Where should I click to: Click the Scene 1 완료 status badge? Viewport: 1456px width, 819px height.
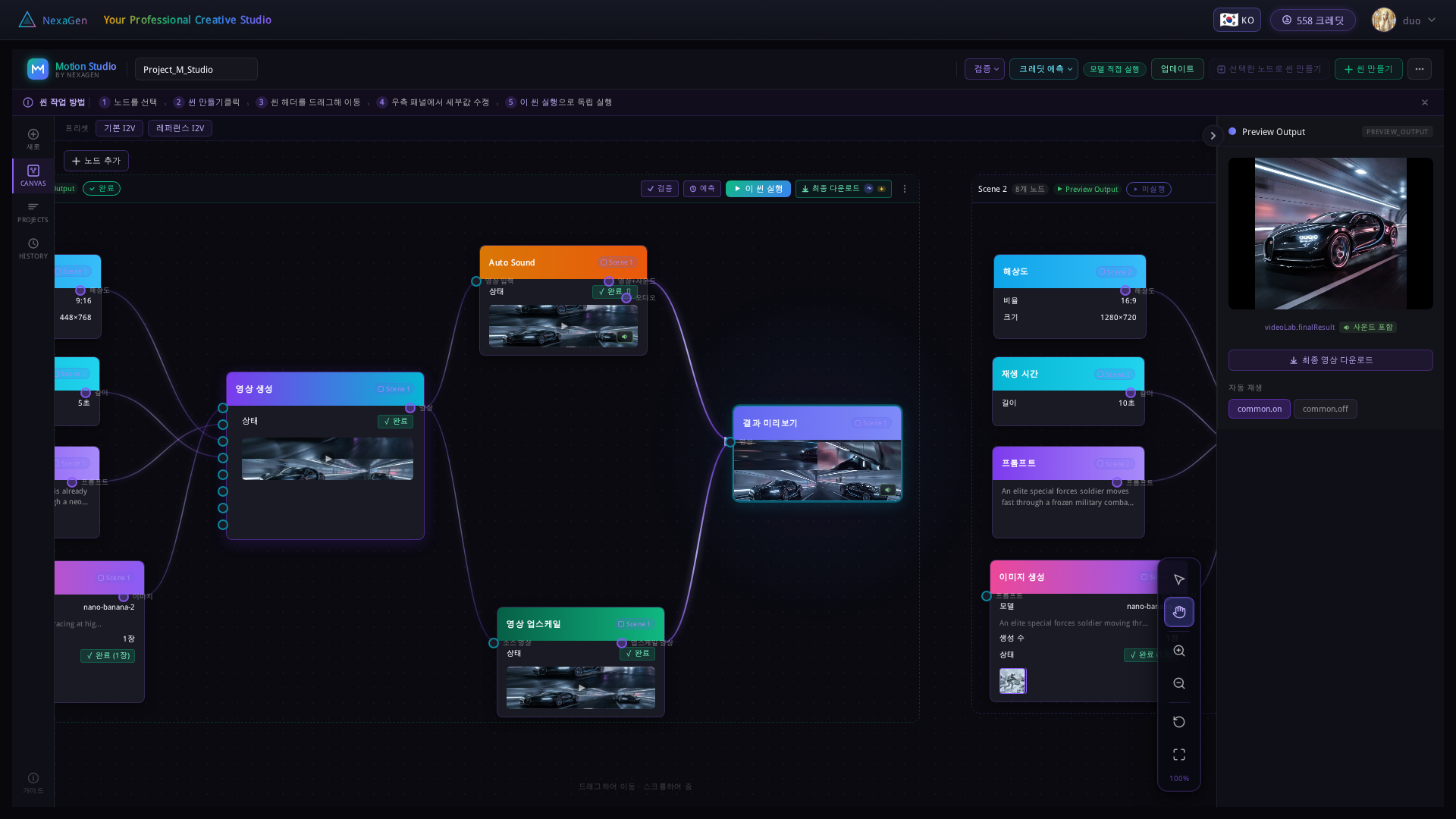[102, 189]
